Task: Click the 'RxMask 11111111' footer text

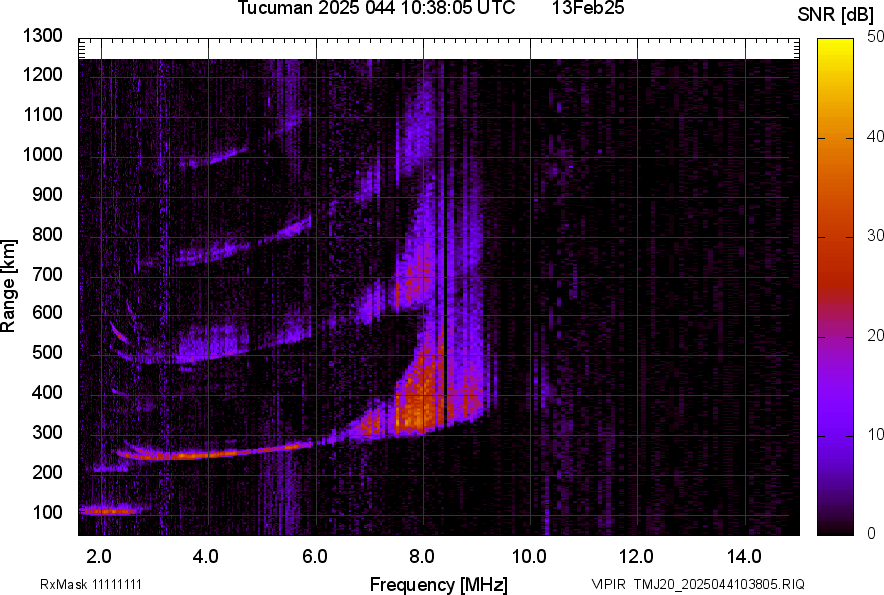Action: 91,584
